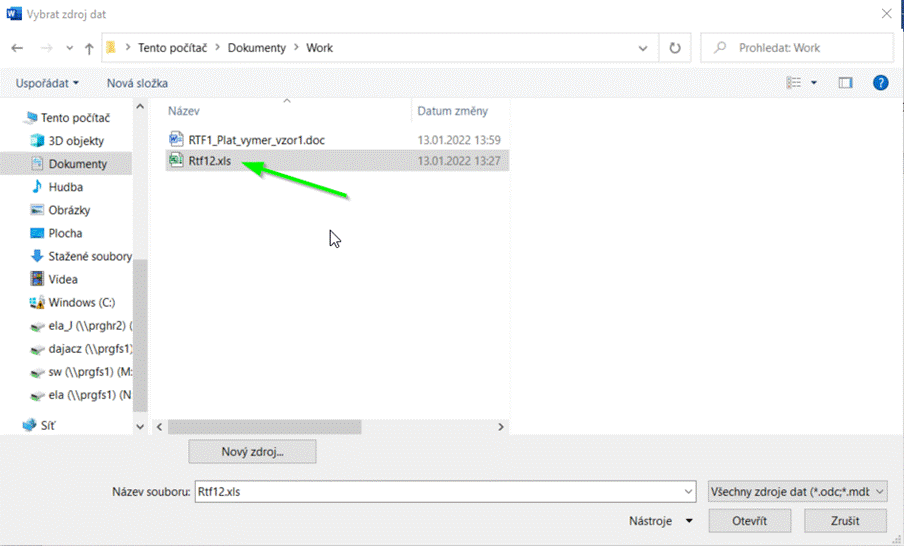Open the file type filter dropdown
The height and width of the screenshot is (546, 904).
797,491
